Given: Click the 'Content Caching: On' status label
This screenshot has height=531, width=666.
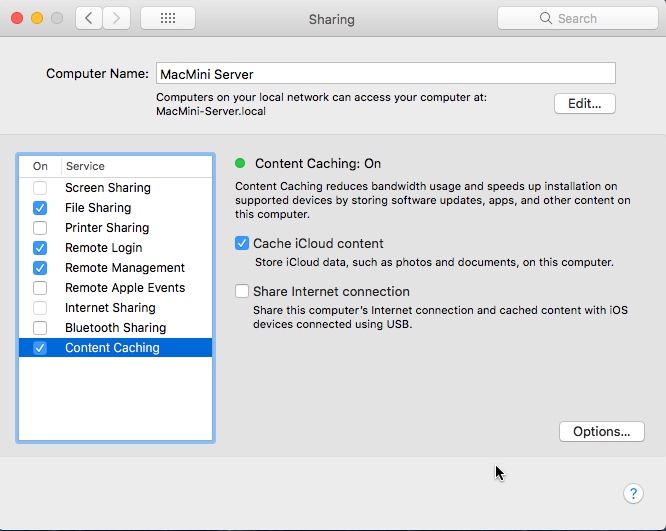Looking at the screenshot, I should pyautogui.click(x=318, y=164).
